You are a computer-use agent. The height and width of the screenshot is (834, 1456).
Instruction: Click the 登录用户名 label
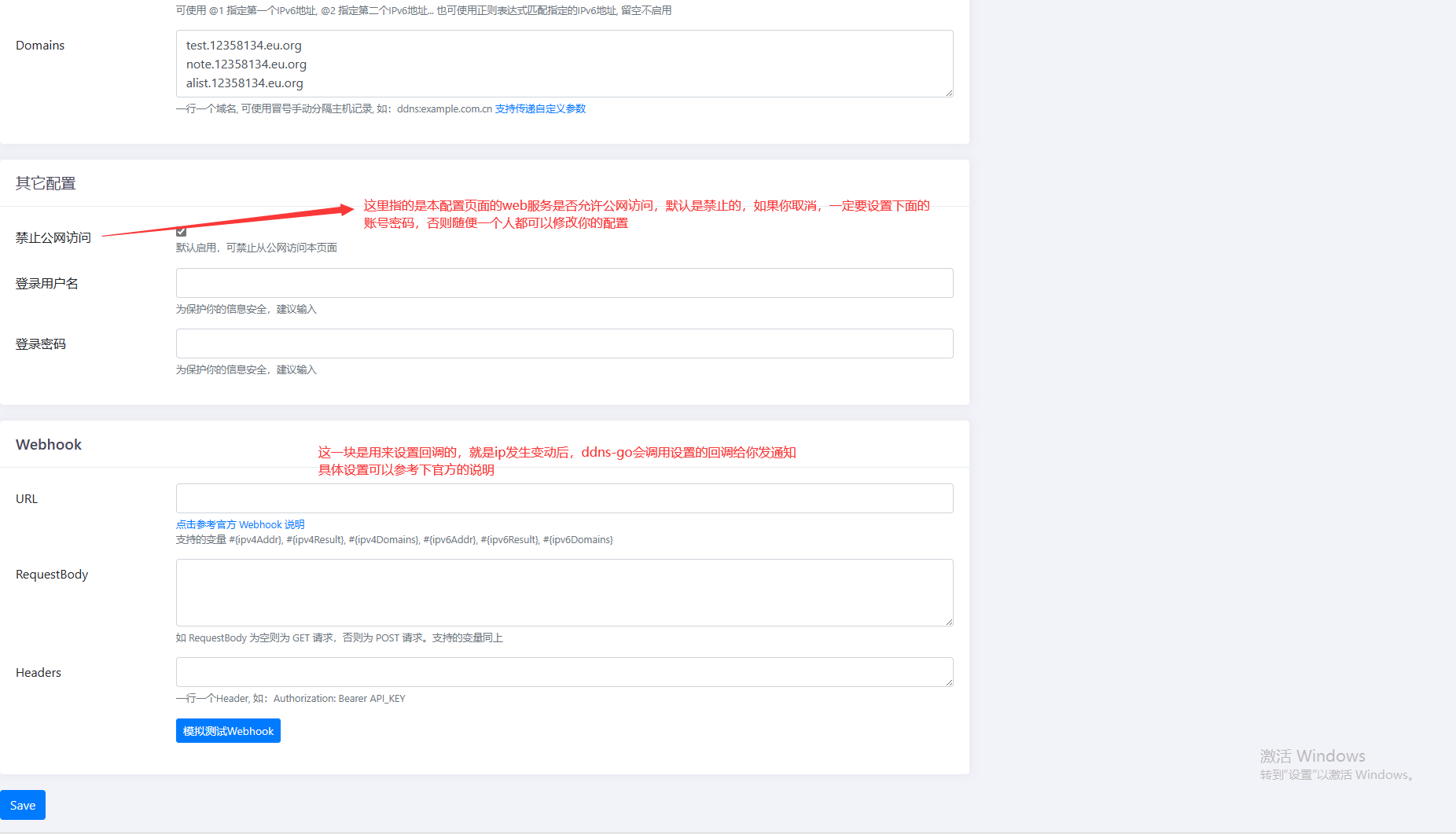click(x=47, y=284)
